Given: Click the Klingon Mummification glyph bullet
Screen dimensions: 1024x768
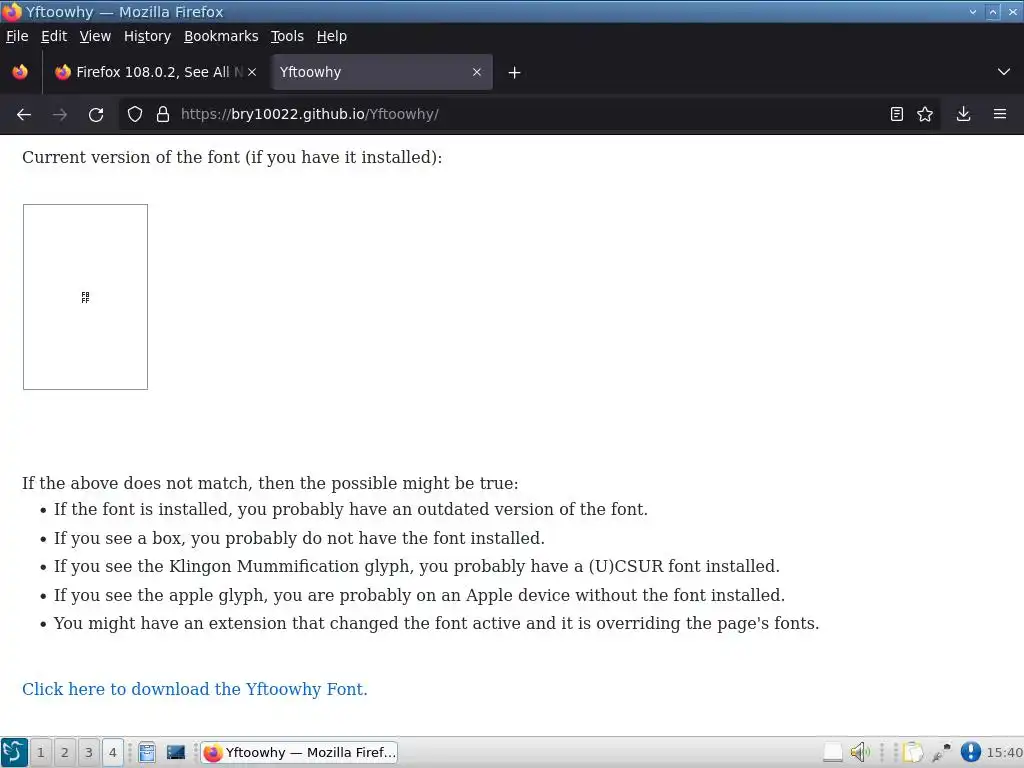Looking at the screenshot, I should pos(417,566).
